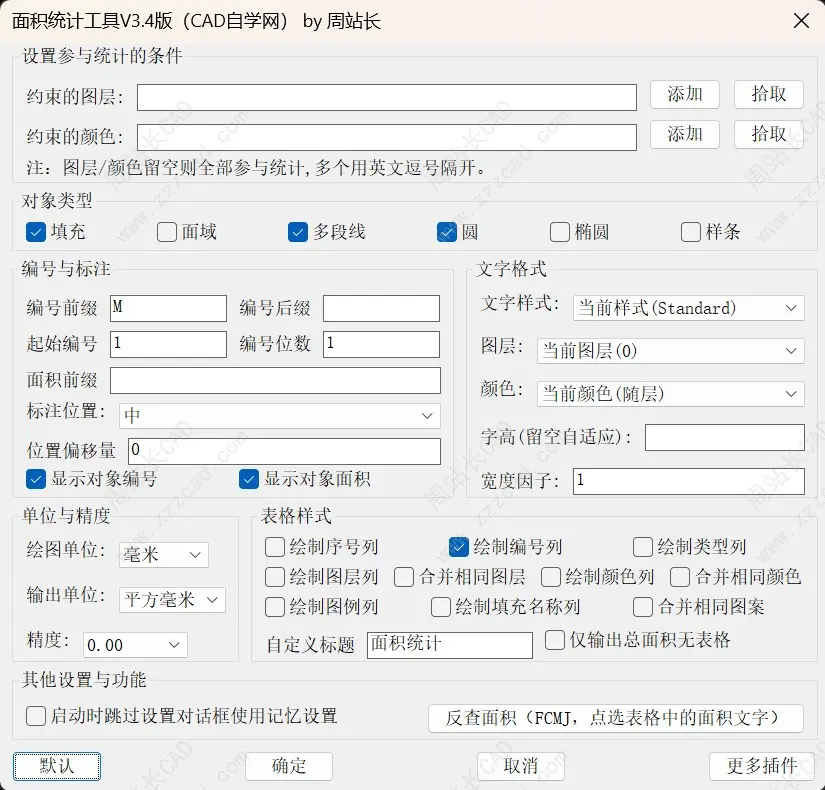
Task: Click the 取消 button
Action: point(521,766)
